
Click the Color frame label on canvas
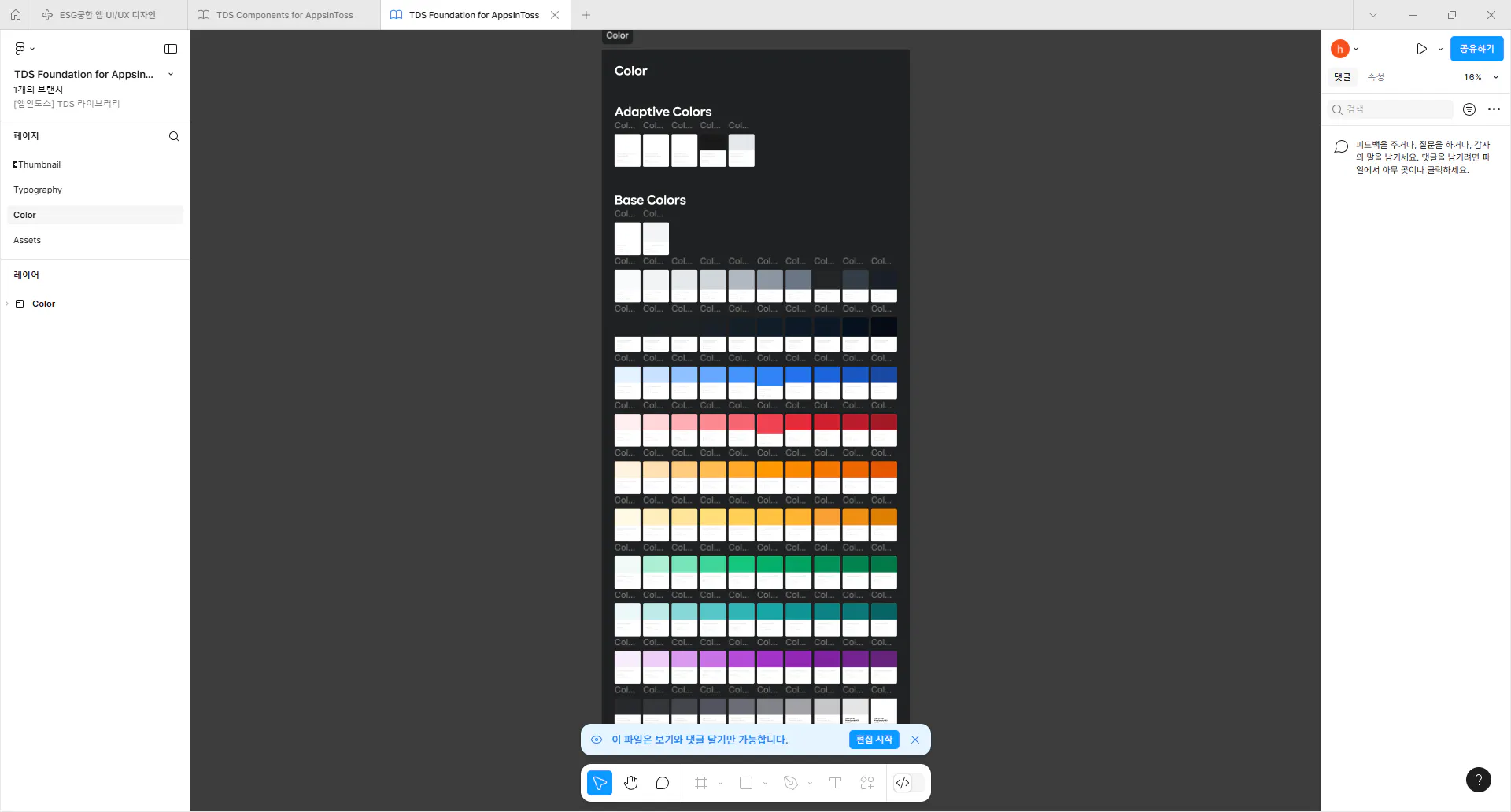point(617,35)
